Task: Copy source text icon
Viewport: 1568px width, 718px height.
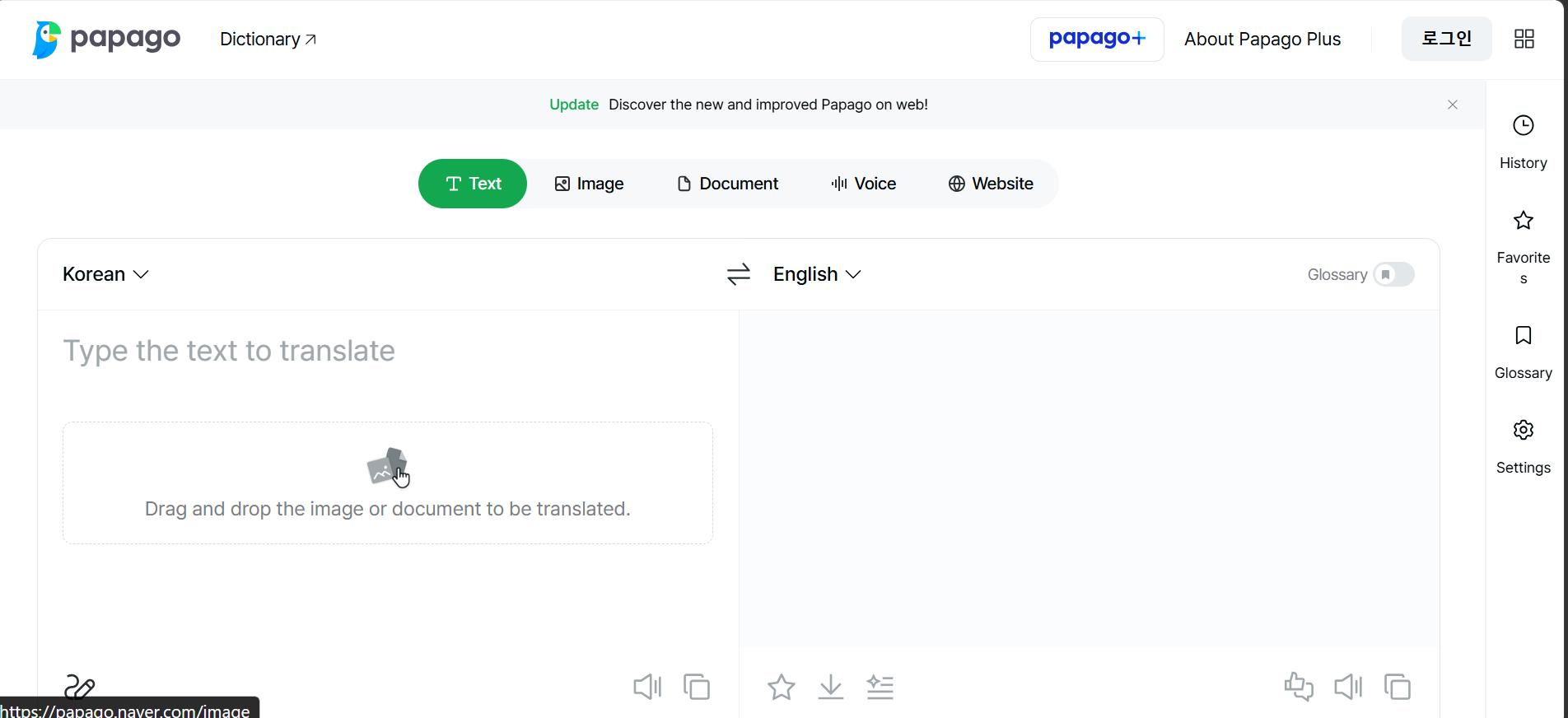Action: (x=697, y=687)
